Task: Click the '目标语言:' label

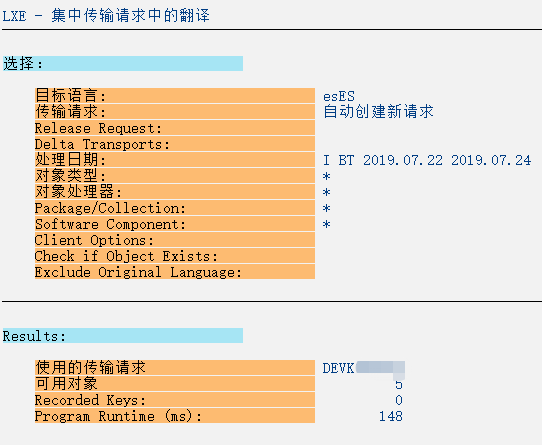Action: [x=175, y=95]
